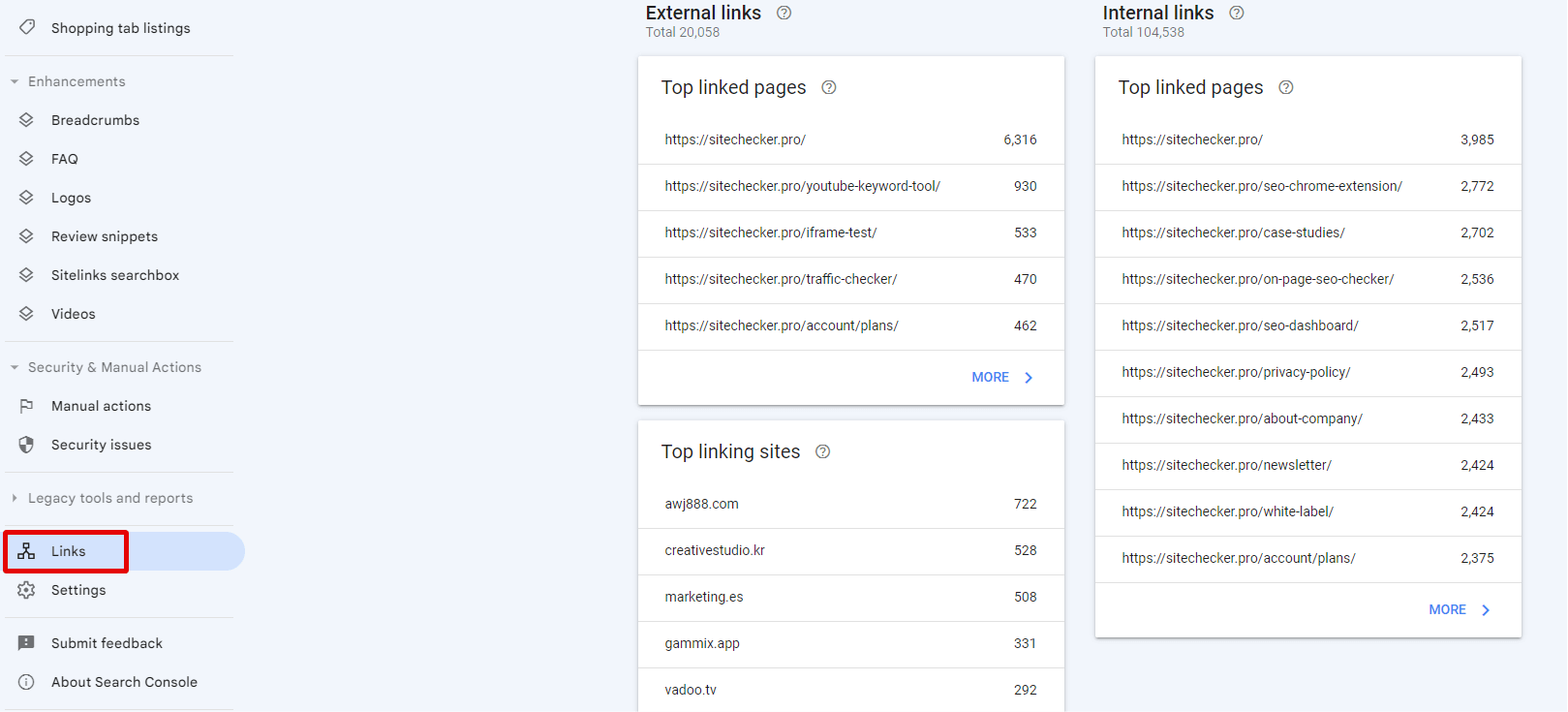Click the Logos layers icon
This screenshot has height=712, width=1568.
pos(26,198)
